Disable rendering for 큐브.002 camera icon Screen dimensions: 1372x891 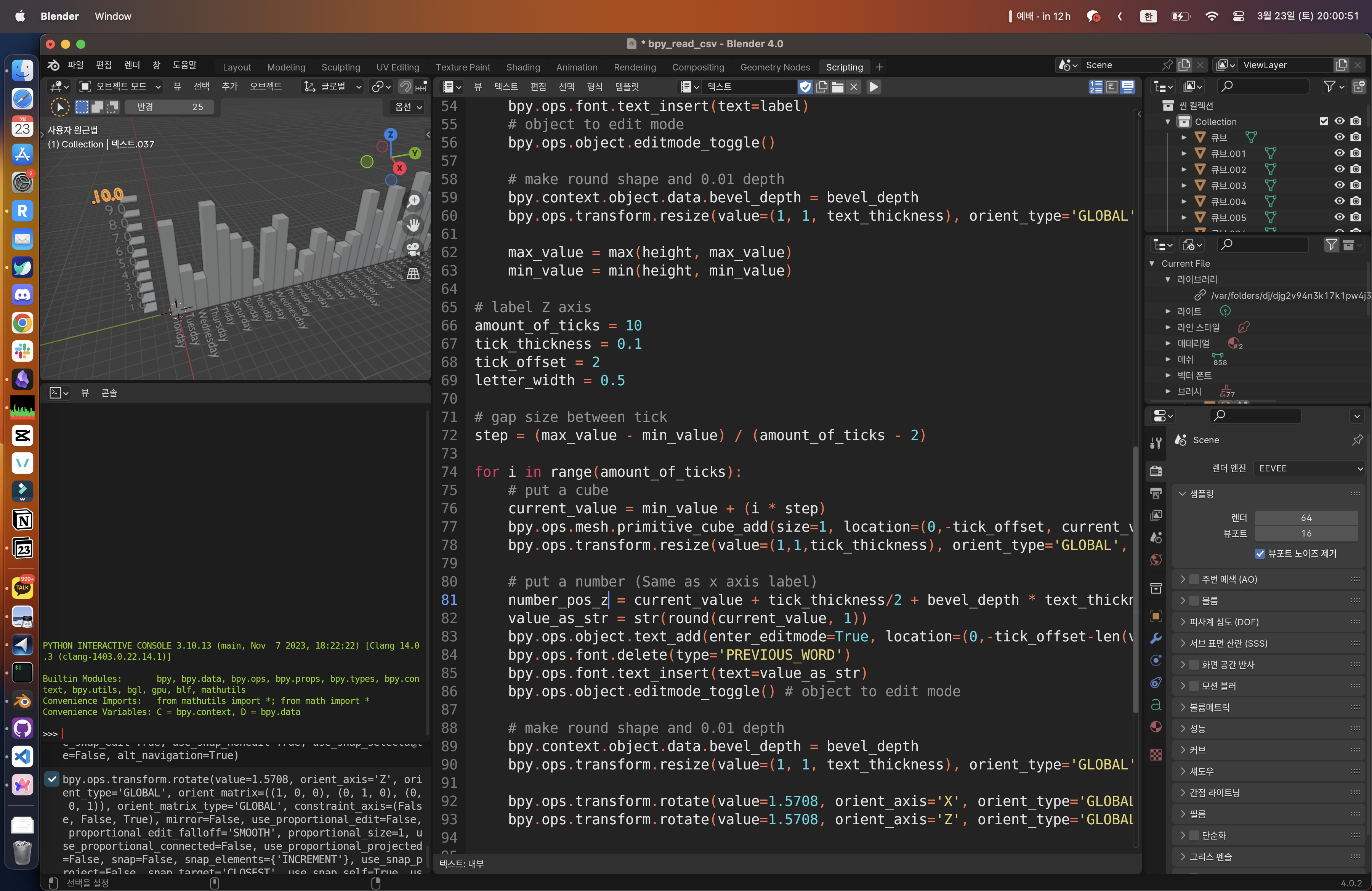[1356, 169]
